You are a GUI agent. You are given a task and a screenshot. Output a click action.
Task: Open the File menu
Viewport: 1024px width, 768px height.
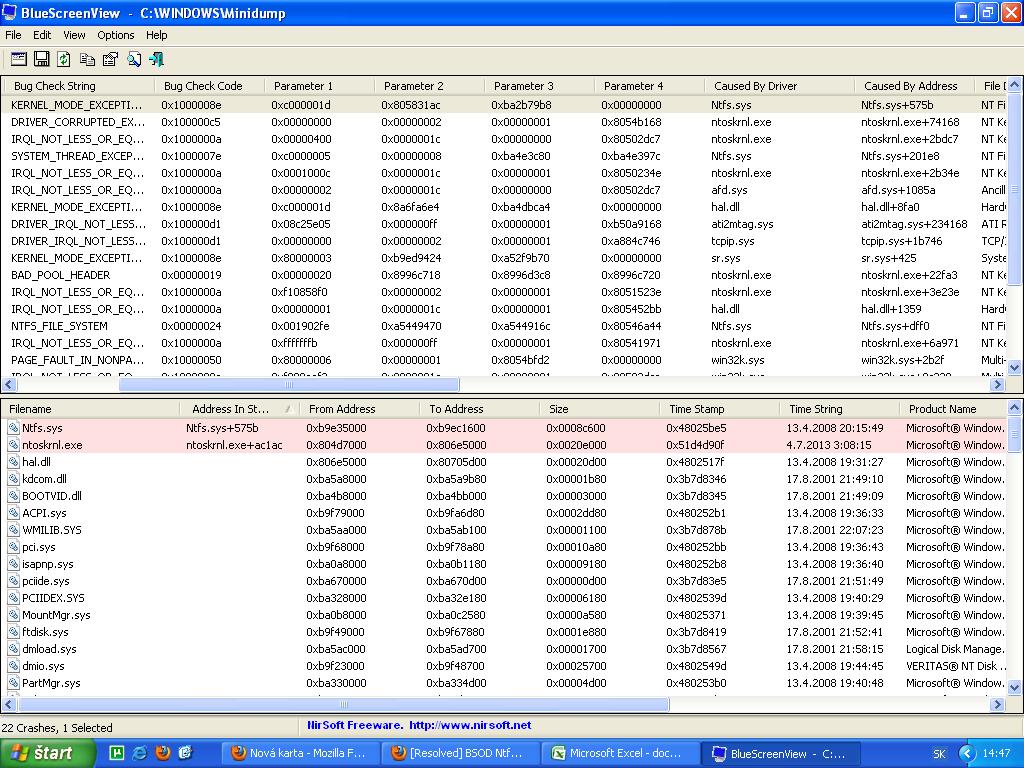point(13,35)
